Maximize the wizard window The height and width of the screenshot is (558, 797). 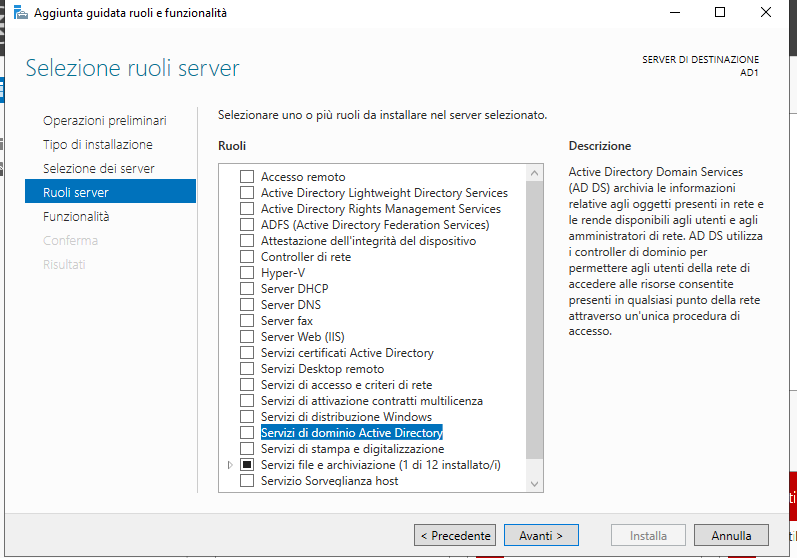720,12
